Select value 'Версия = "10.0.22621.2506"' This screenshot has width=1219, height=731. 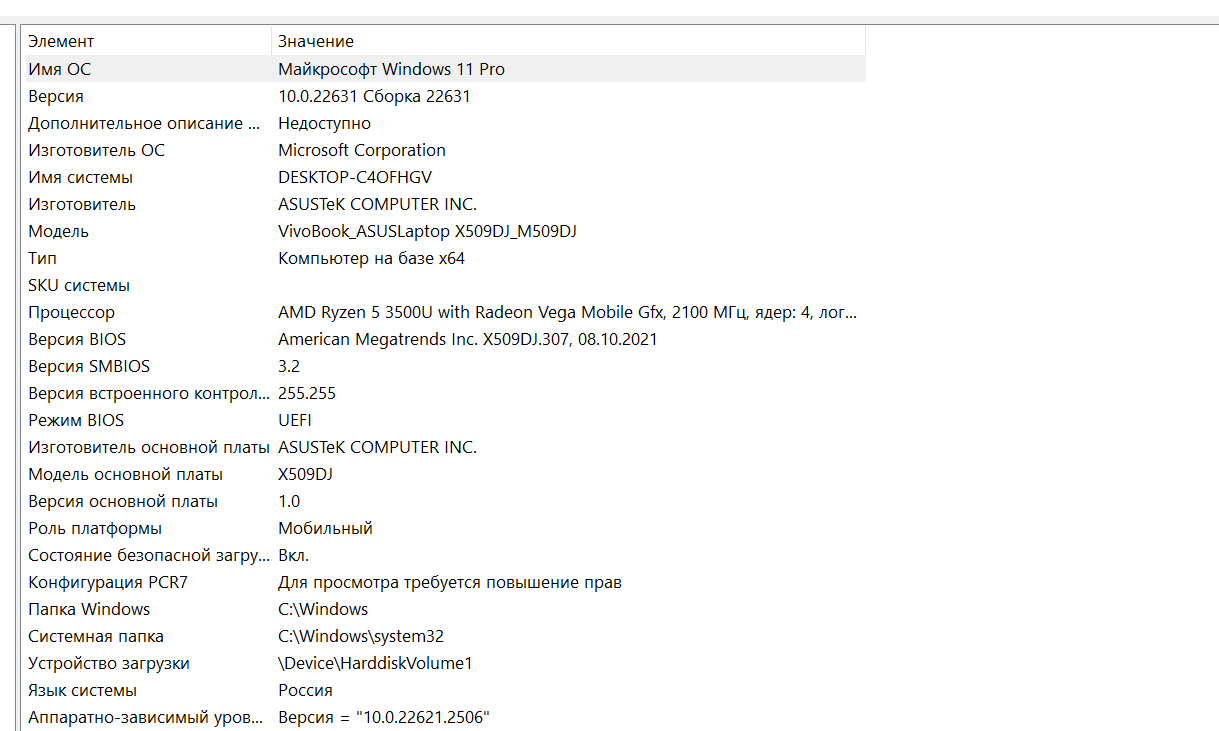(384, 717)
